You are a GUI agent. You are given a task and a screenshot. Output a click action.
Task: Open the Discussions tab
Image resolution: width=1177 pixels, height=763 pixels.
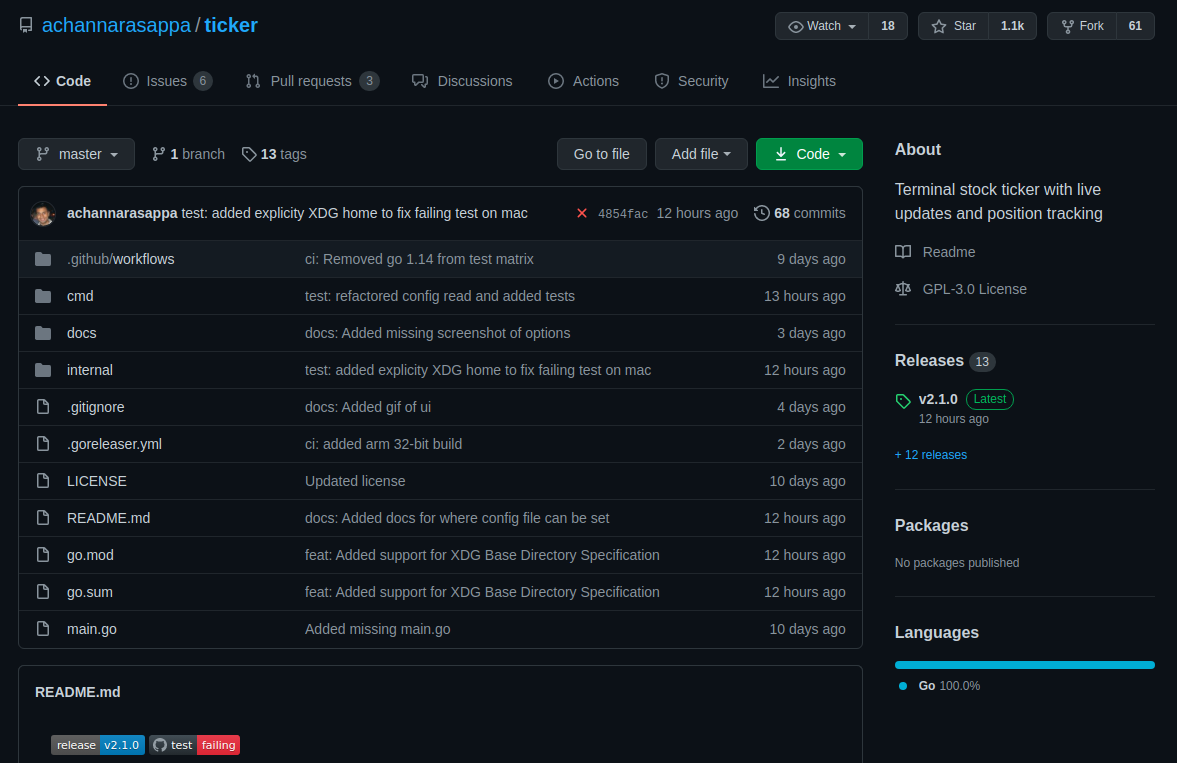[462, 81]
